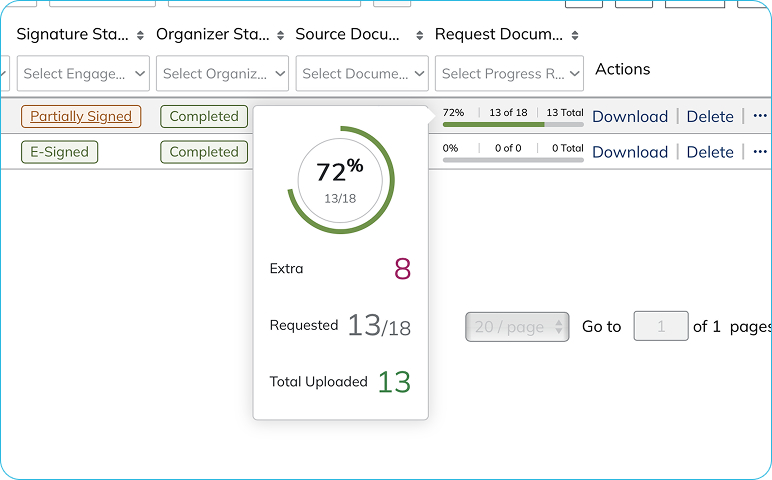Click the '13 Total' progress label
772x480 pixels.
565,113
